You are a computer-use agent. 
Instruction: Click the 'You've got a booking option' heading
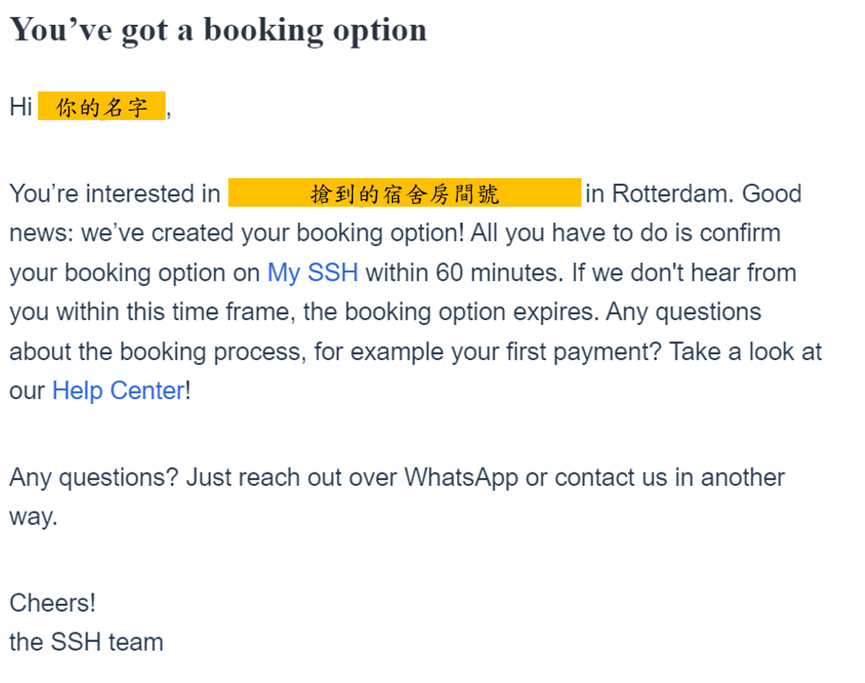click(218, 30)
